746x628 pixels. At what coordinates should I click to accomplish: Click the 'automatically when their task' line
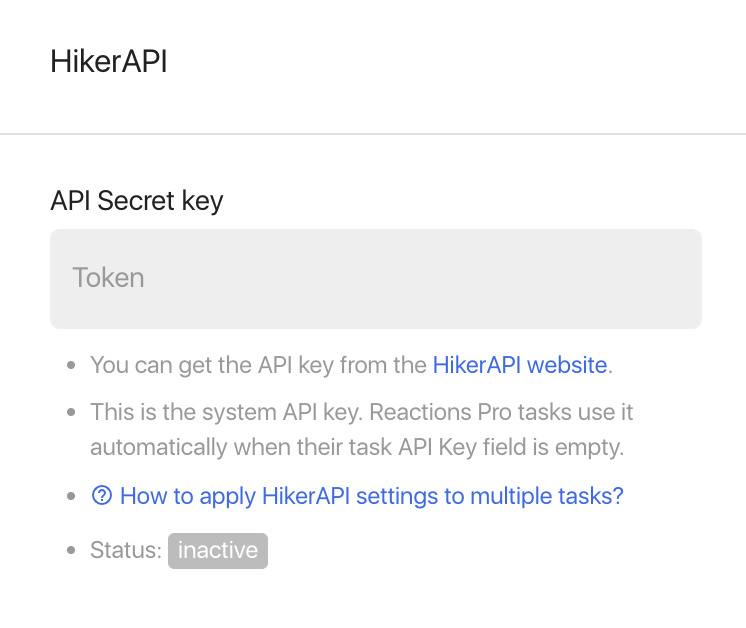pyautogui.click(x=357, y=447)
